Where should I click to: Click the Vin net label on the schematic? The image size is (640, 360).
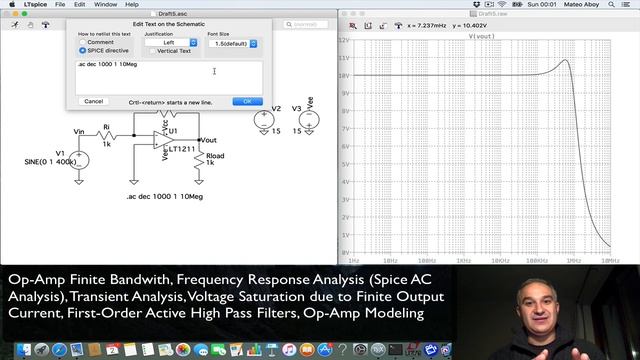(79, 131)
